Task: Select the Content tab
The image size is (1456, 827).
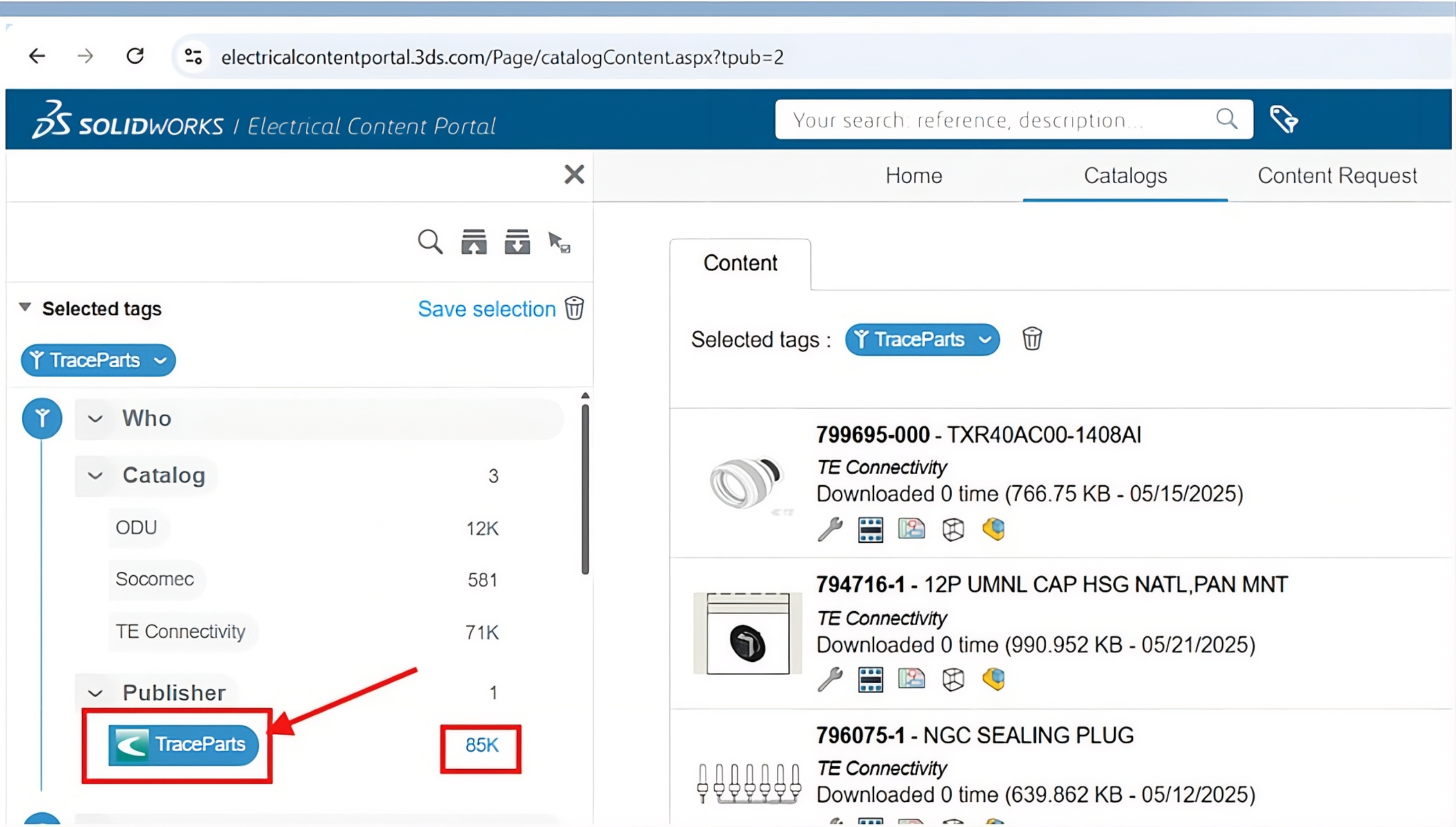Action: 740,263
